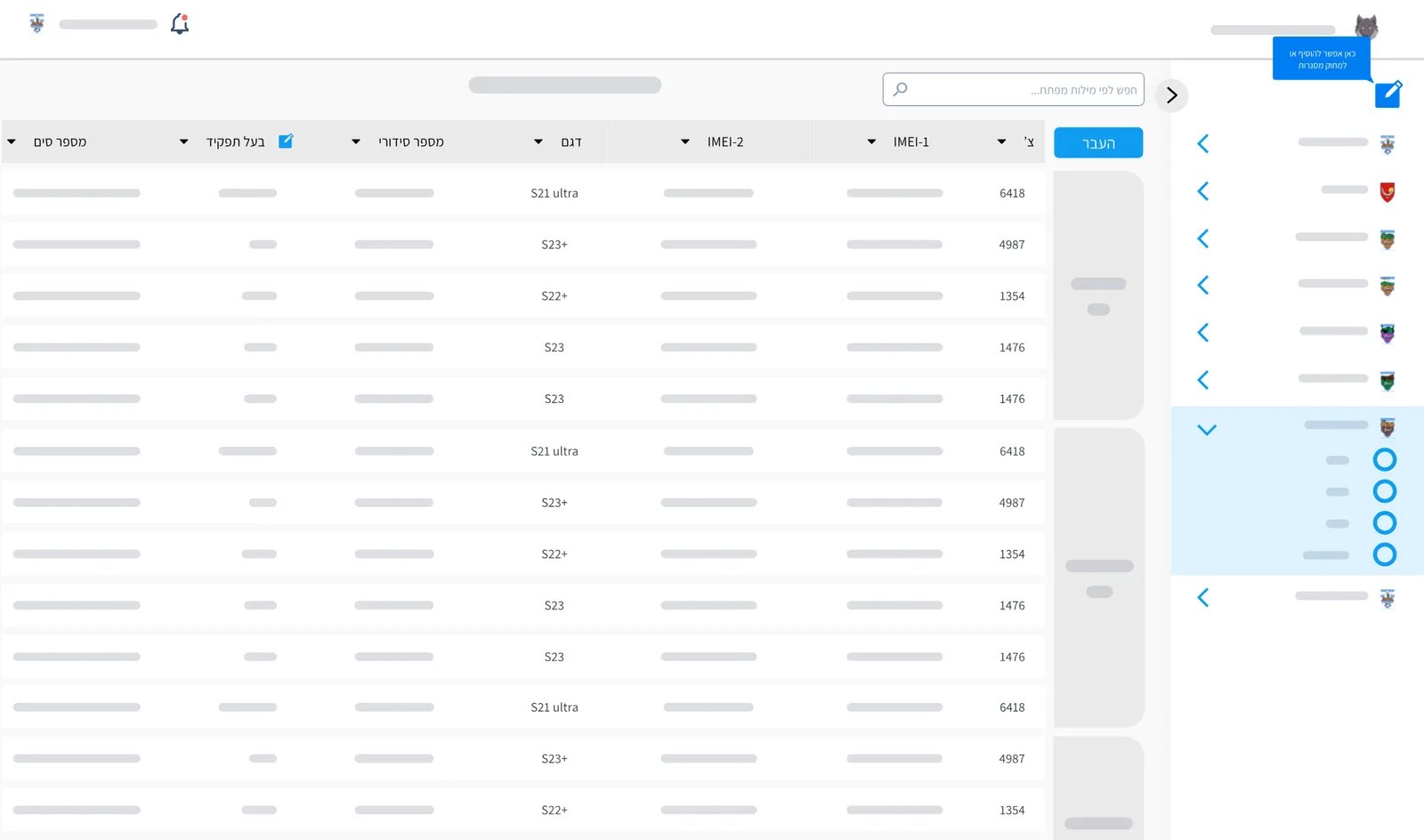The height and width of the screenshot is (840, 1424).
Task: Open the דגם column filter arrow
Action: click(538, 142)
